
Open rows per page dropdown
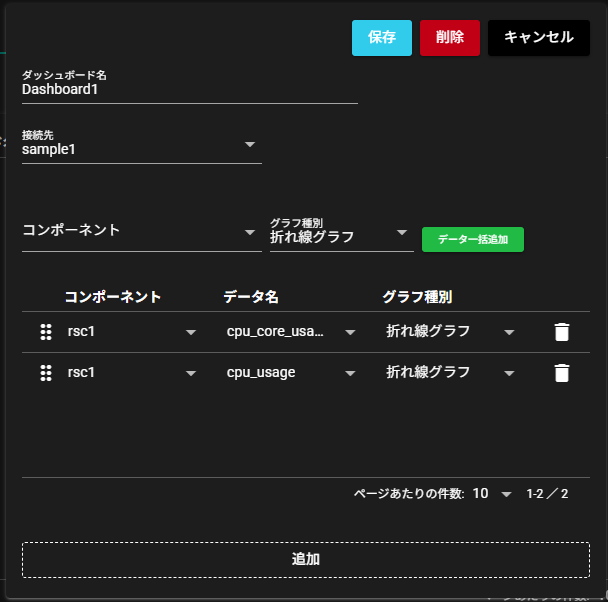(x=506, y=494)
